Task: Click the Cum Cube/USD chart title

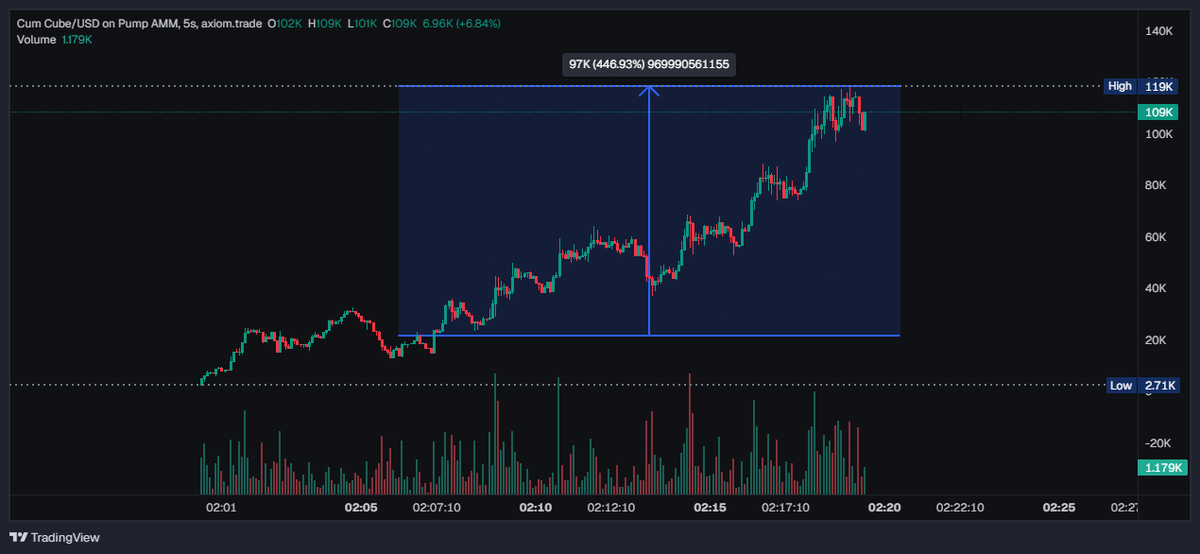Action: tap(139, 23)
